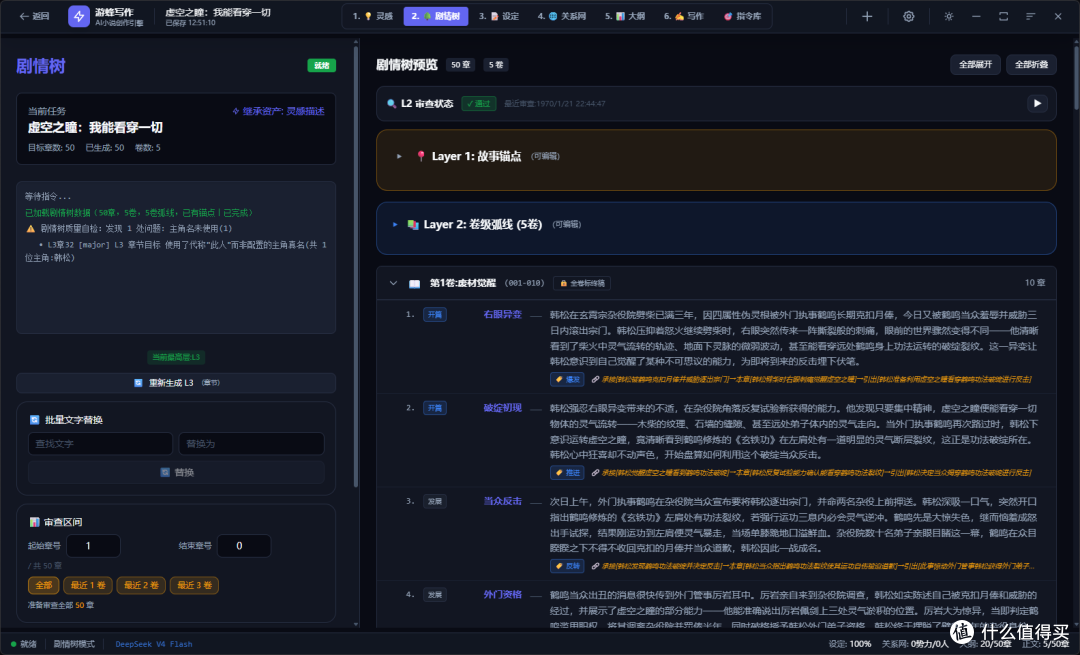The height and width of the screenshot is (655, 1080).
Task: Select the 2. 剧情树 tab
Action: 435,17
